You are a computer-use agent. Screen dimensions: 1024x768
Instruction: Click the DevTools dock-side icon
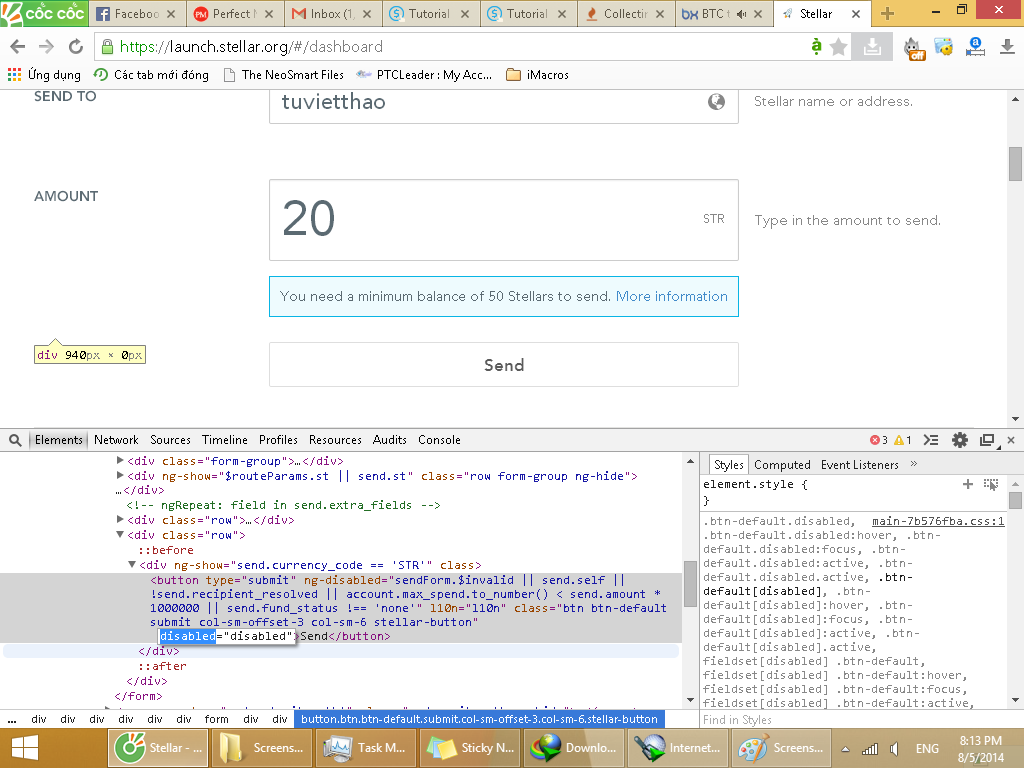click(987, 440)
